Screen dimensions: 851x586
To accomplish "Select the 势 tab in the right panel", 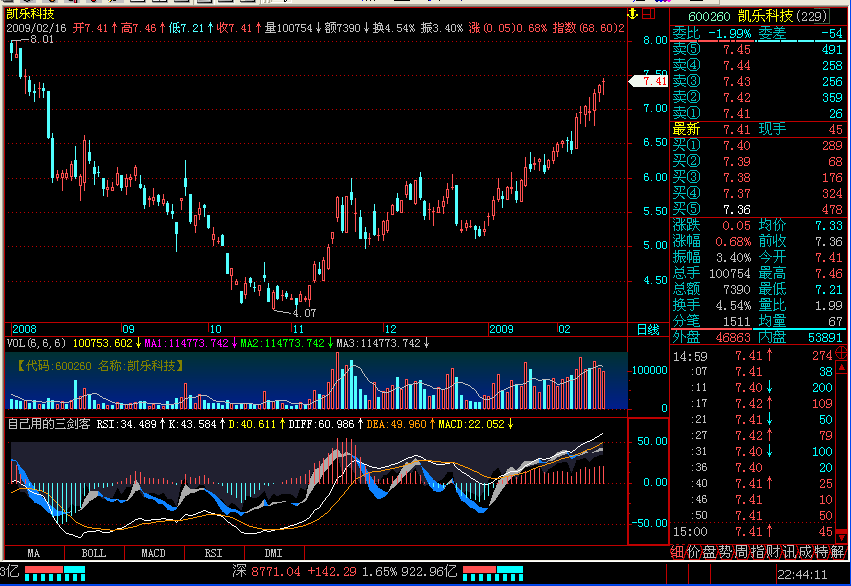I will pyautogui.click(x=726, y=552).
